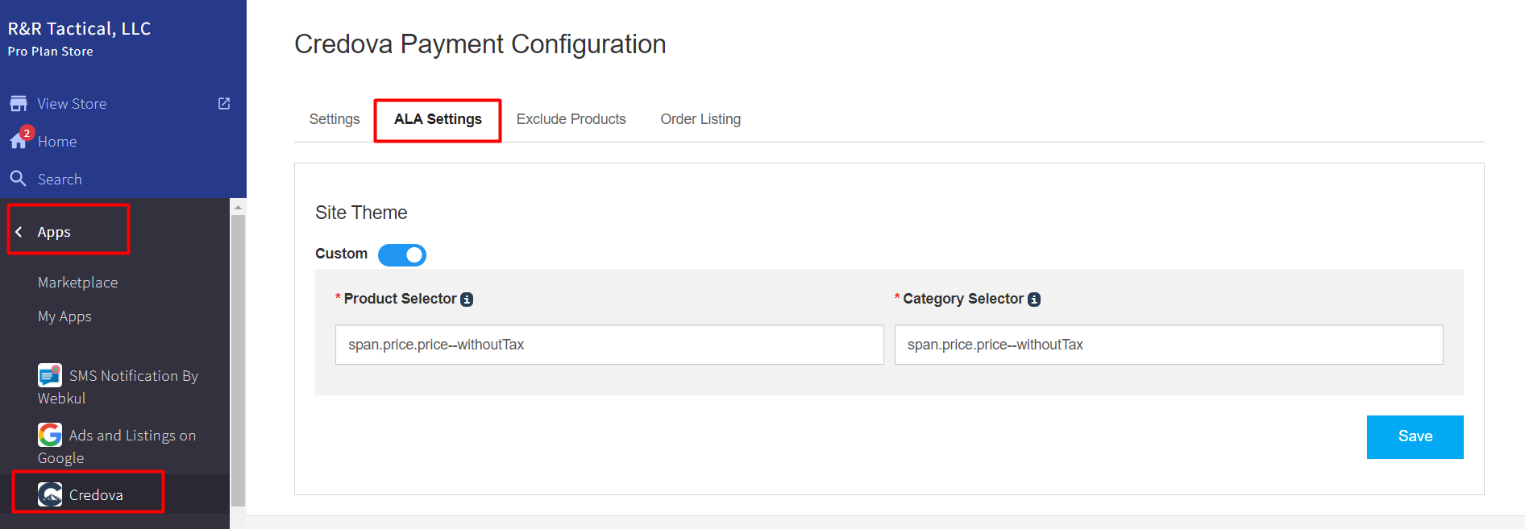Toggle the Custom site theme switch

pyautogui.click(x=402, y=255)
